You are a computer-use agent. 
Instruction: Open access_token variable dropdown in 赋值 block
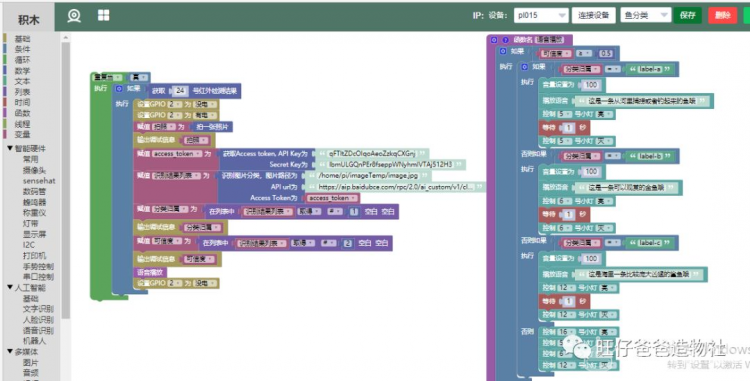tap(176, 154)
